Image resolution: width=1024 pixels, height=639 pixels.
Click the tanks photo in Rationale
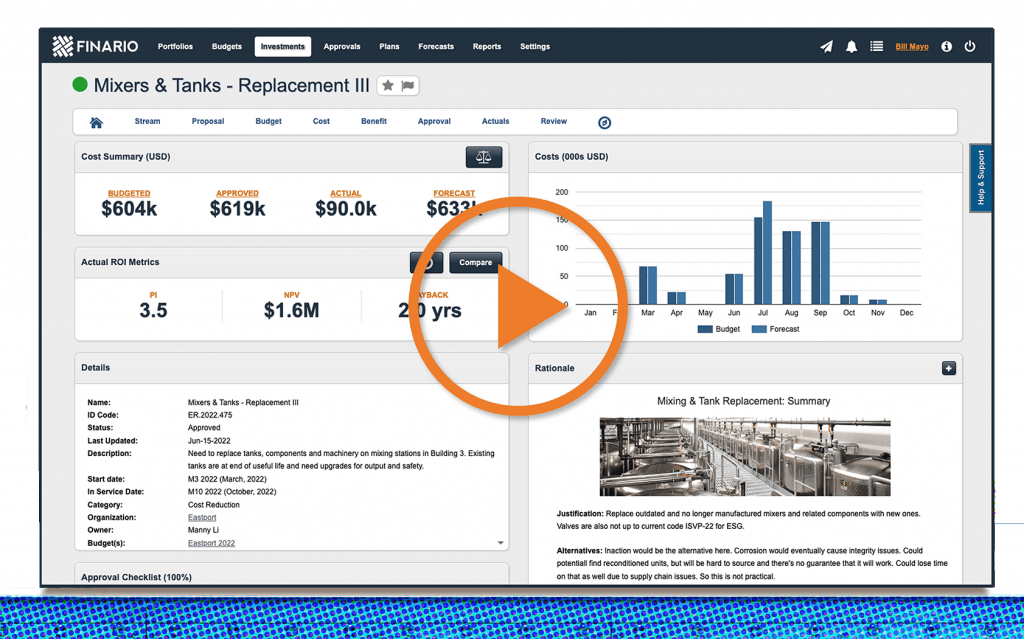pos(744,457)
